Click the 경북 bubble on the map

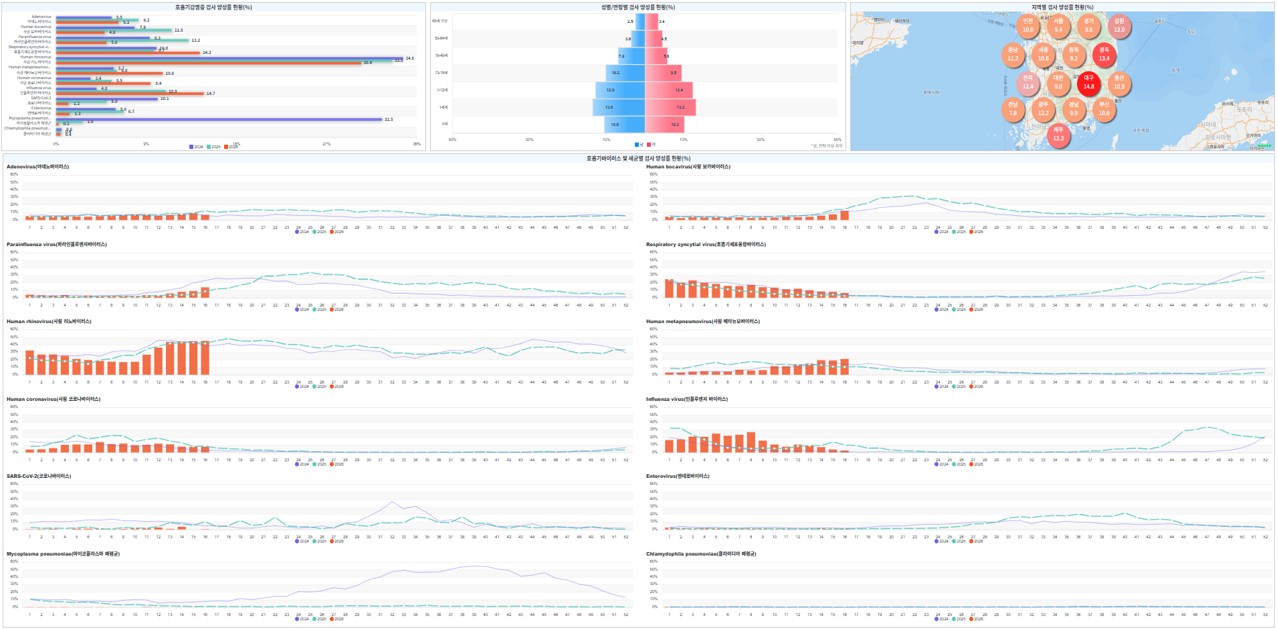[1104, 53]
